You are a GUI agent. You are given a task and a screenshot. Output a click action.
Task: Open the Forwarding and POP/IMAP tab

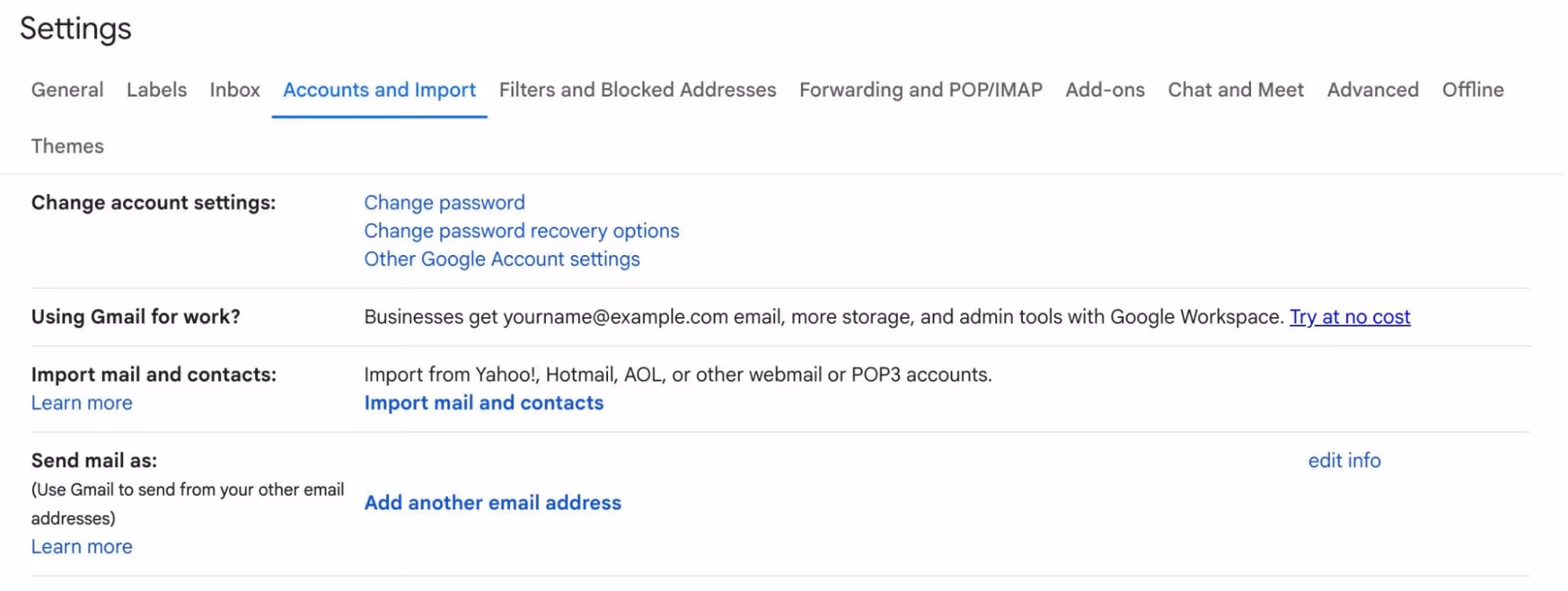(920, 89)
